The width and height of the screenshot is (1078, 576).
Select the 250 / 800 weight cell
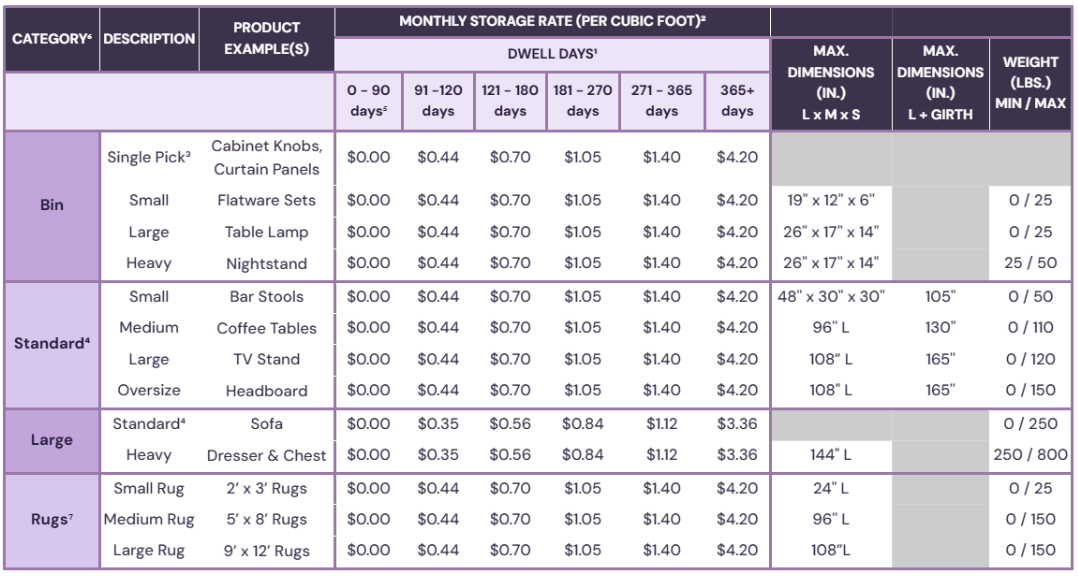(1030, 455)
